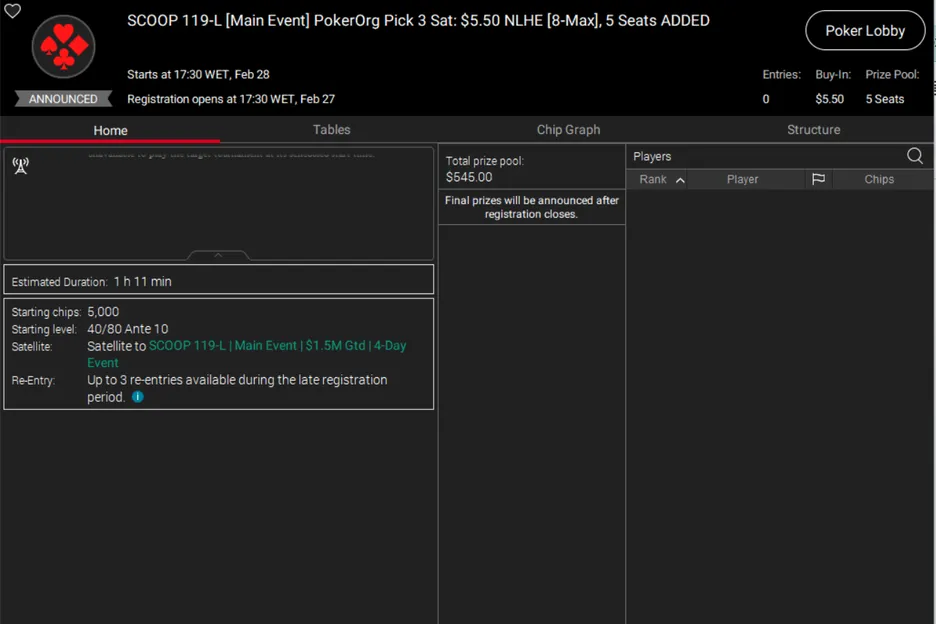Click the Rank column header label
Screen dimensions: 936x624
pos(653,179)
